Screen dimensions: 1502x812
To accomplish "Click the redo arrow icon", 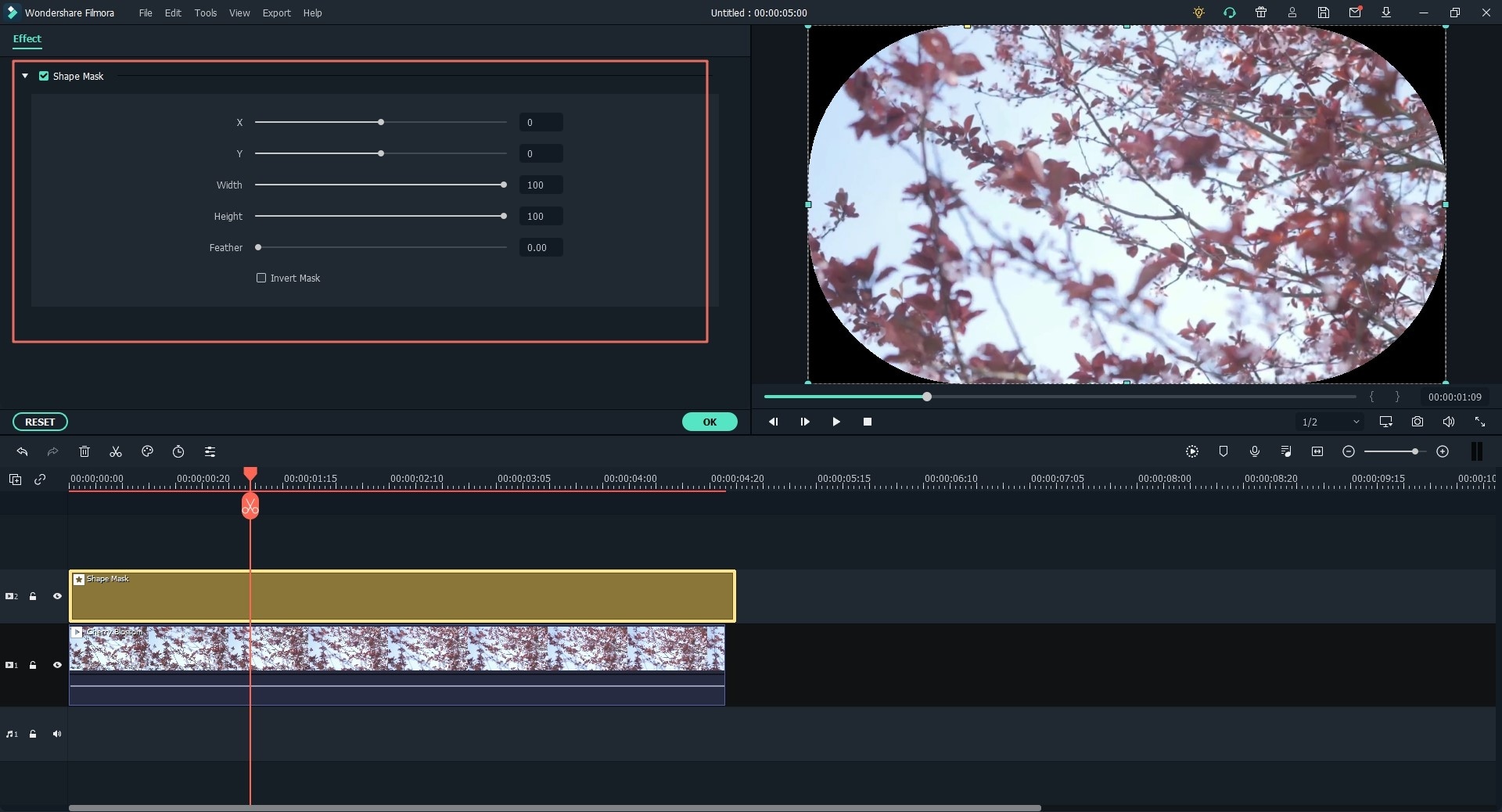I will pyautogui.click(x=53, y=451).
